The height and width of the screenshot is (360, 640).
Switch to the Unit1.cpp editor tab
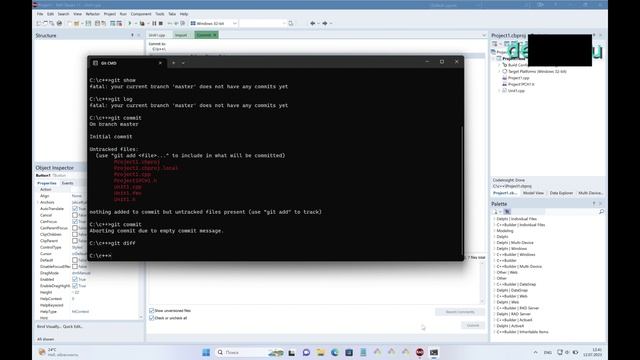pyautogui.click(x=157, y=35)
